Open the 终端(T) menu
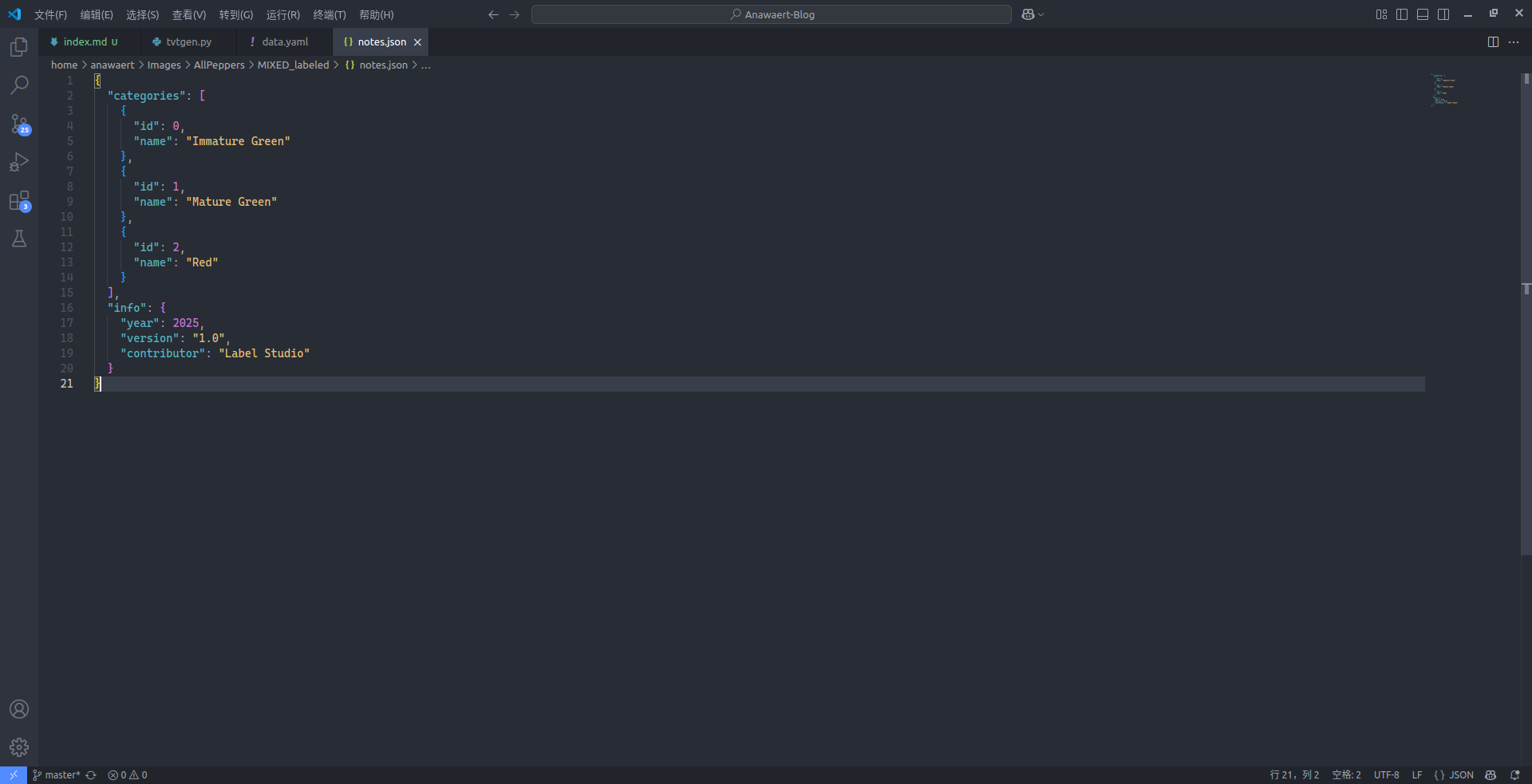This screenshot has height=784, width=1532. pyautogui.click(x=330, y=15)
